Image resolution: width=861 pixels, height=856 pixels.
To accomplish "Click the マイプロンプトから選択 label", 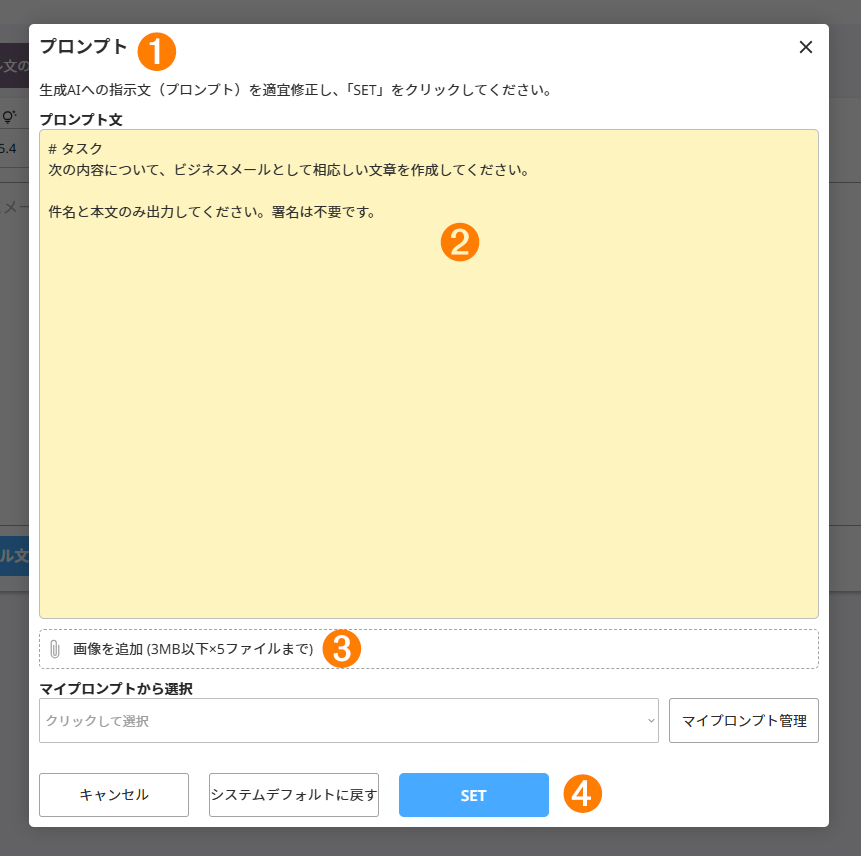I will pyautogui.click(x=116, y=689).
